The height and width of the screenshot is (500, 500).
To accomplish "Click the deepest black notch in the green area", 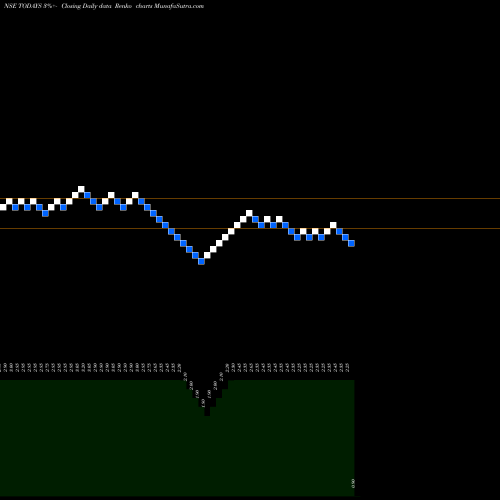I will pos(207,411).
